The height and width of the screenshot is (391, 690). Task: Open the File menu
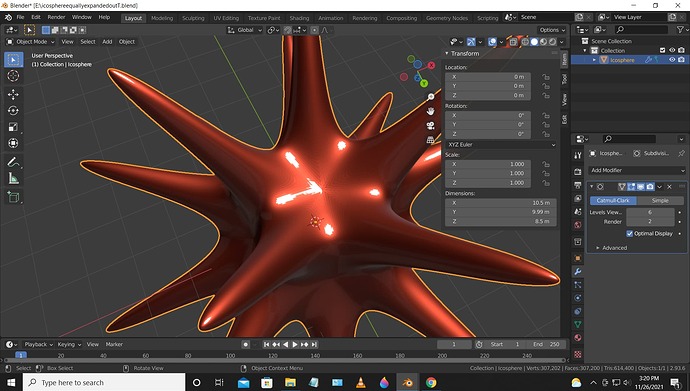point(20,17)
